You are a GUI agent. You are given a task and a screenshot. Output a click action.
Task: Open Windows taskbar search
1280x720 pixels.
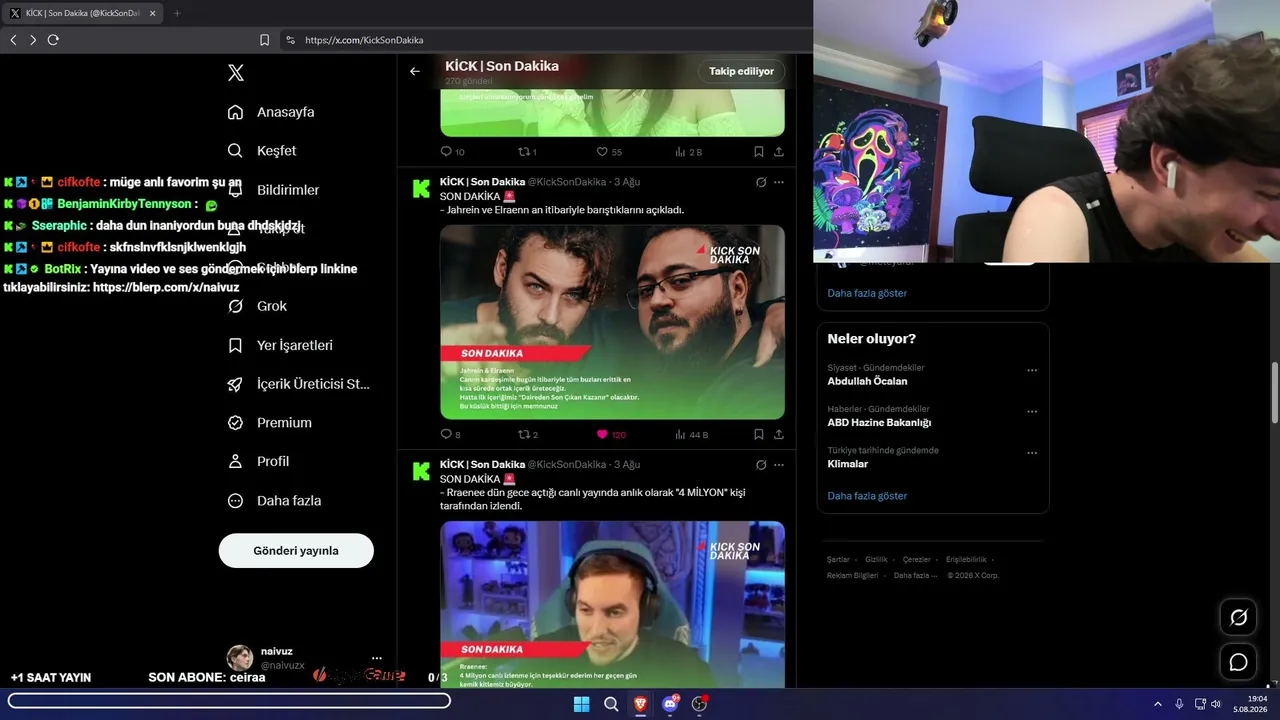tap(611, 704)
